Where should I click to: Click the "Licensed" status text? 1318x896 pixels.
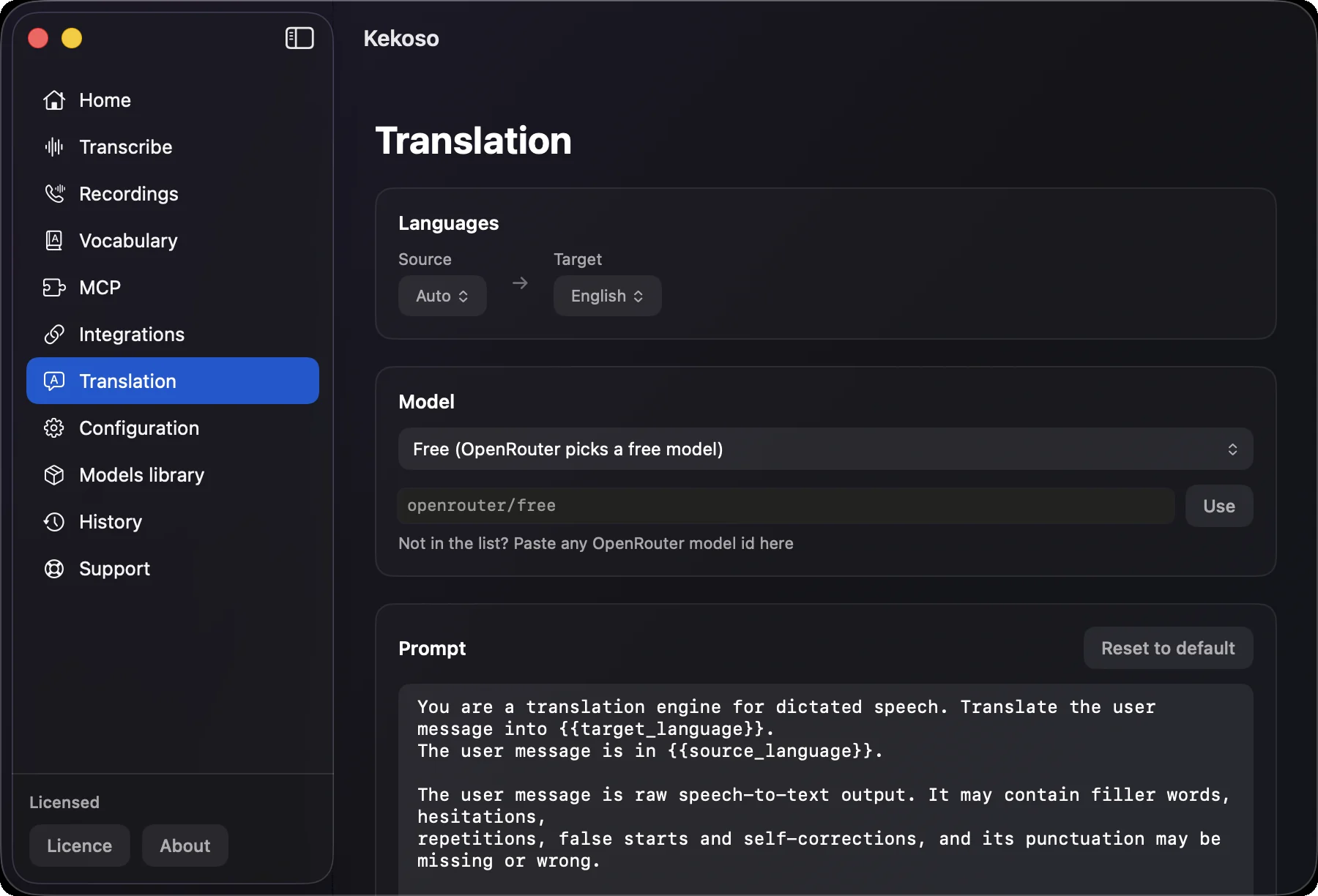64,802
